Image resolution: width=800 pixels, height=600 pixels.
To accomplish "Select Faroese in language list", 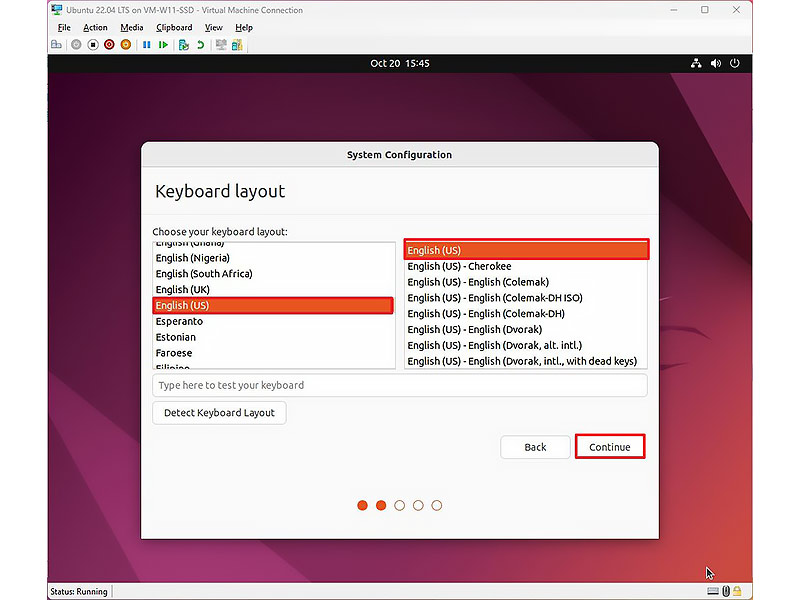I will click(274, 353).
